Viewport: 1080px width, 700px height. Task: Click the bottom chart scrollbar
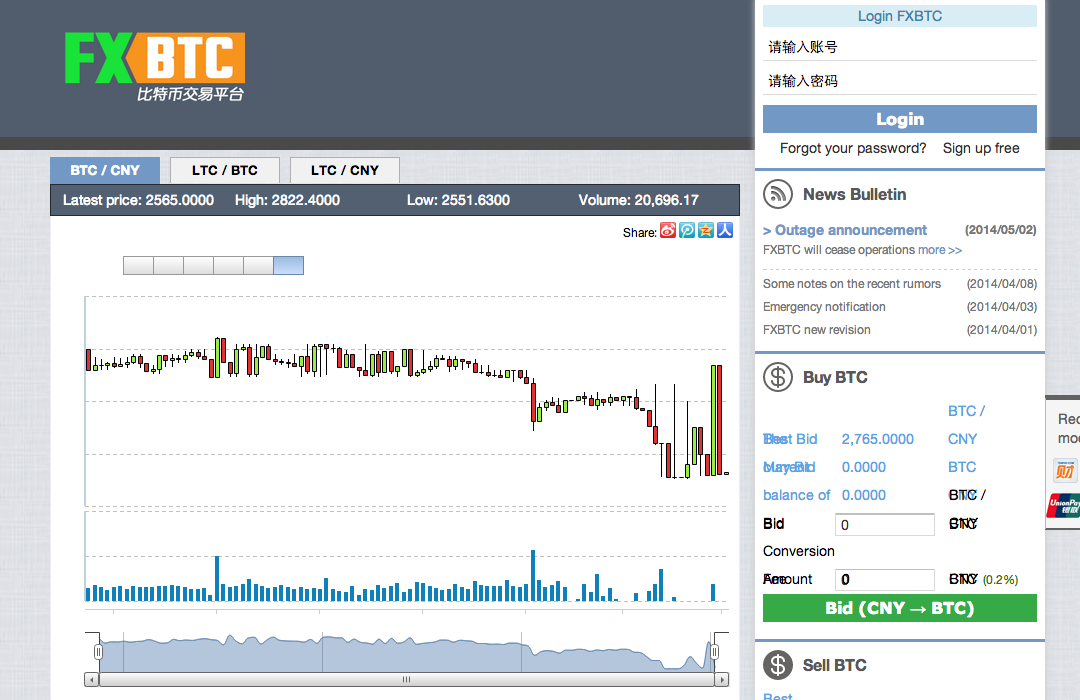405,678
